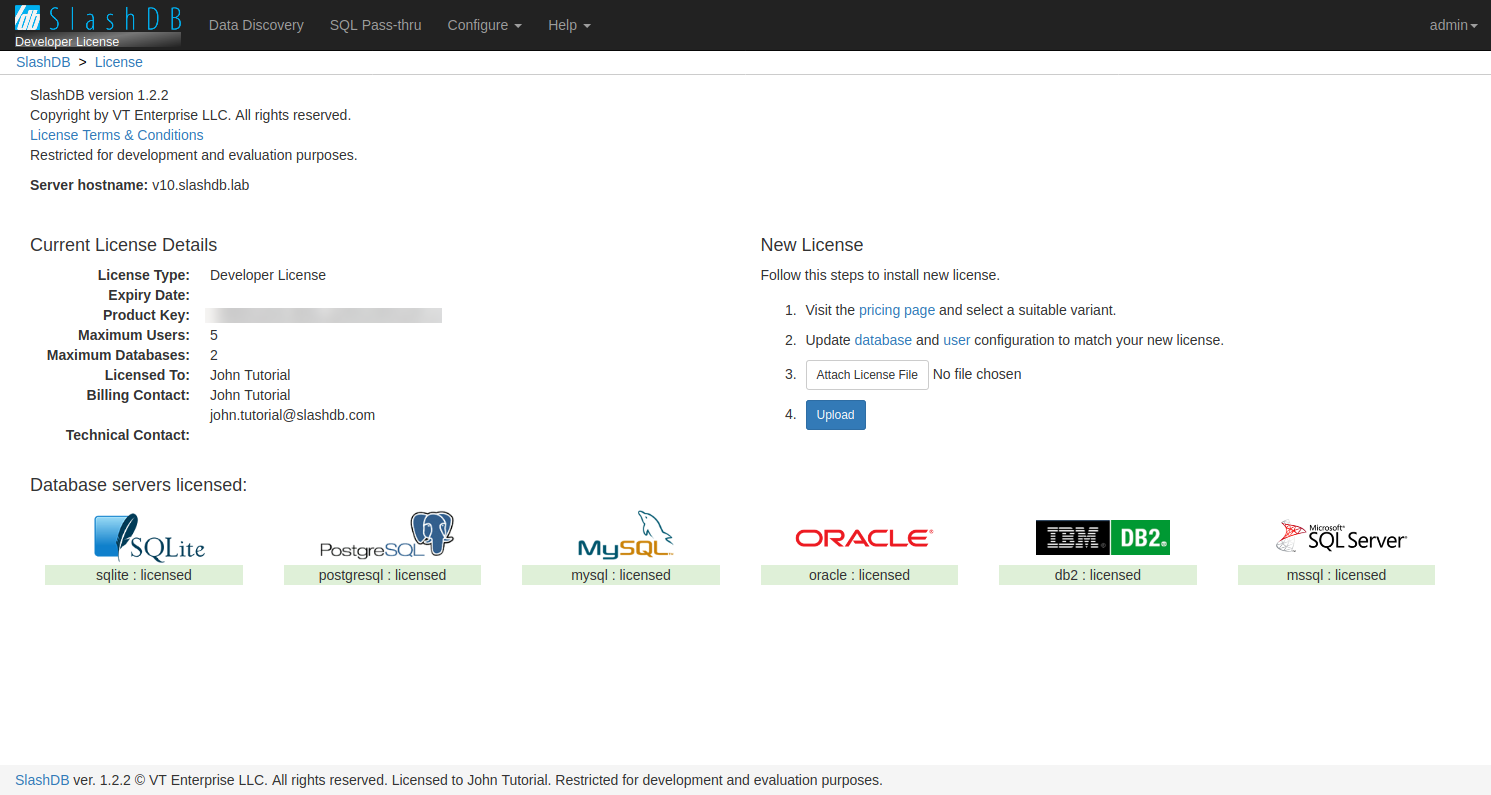Screen dimensions: 1491x795
Task: Click the Oracle logo
Action: (864, 538)
